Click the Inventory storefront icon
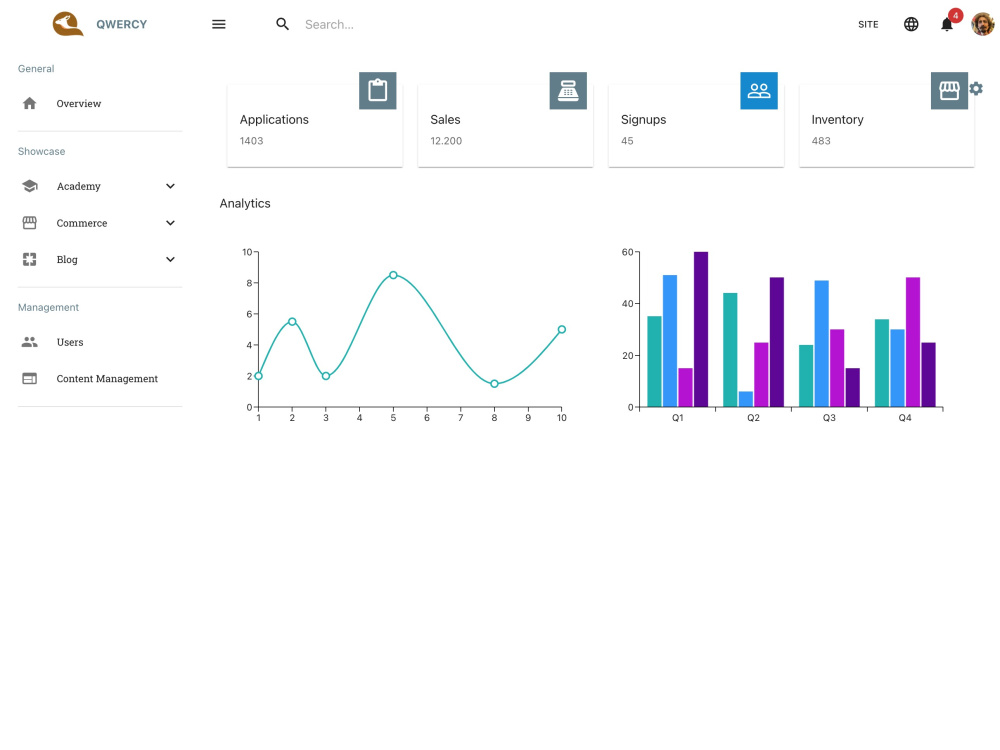 click(x=949, y=90)
